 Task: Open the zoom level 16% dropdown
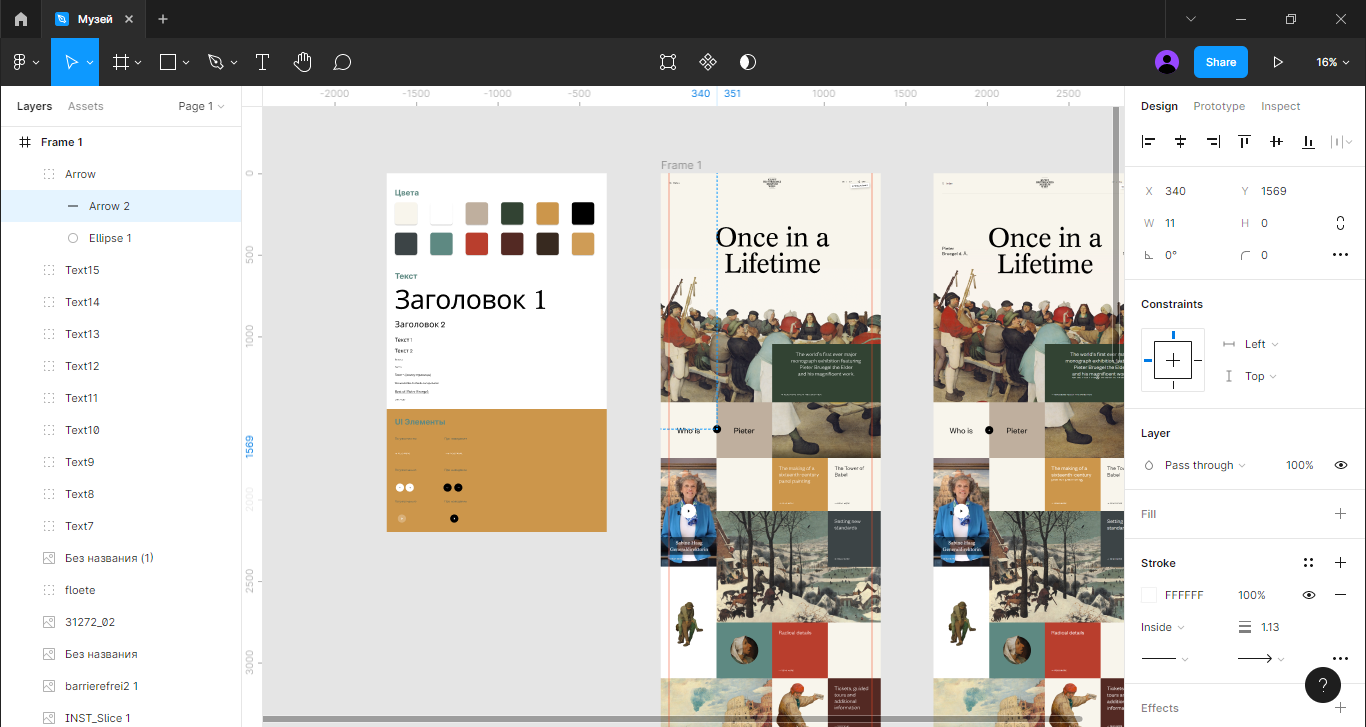point(1333,62)
